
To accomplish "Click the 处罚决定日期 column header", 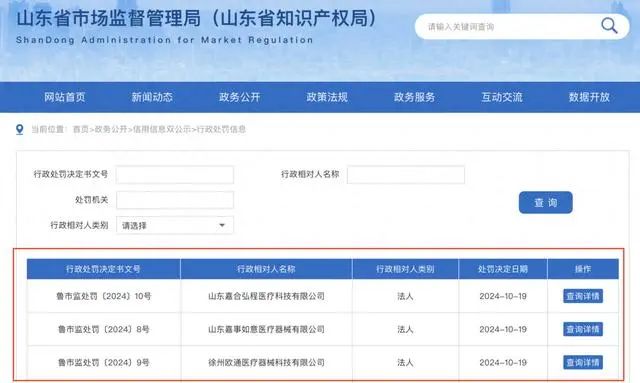I will [x=503, y=269].
